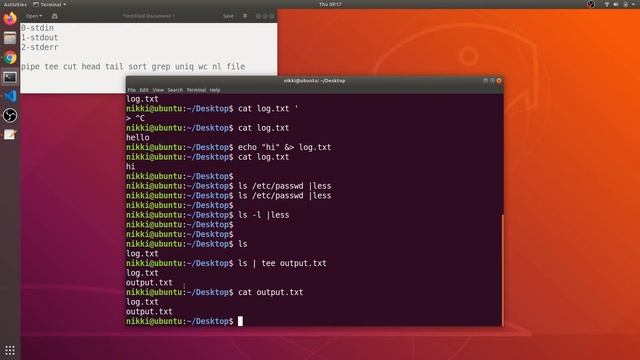Screen dimensions: 640x360
Task: Open the File menu in terminal
Action: [x=131, y=90]
